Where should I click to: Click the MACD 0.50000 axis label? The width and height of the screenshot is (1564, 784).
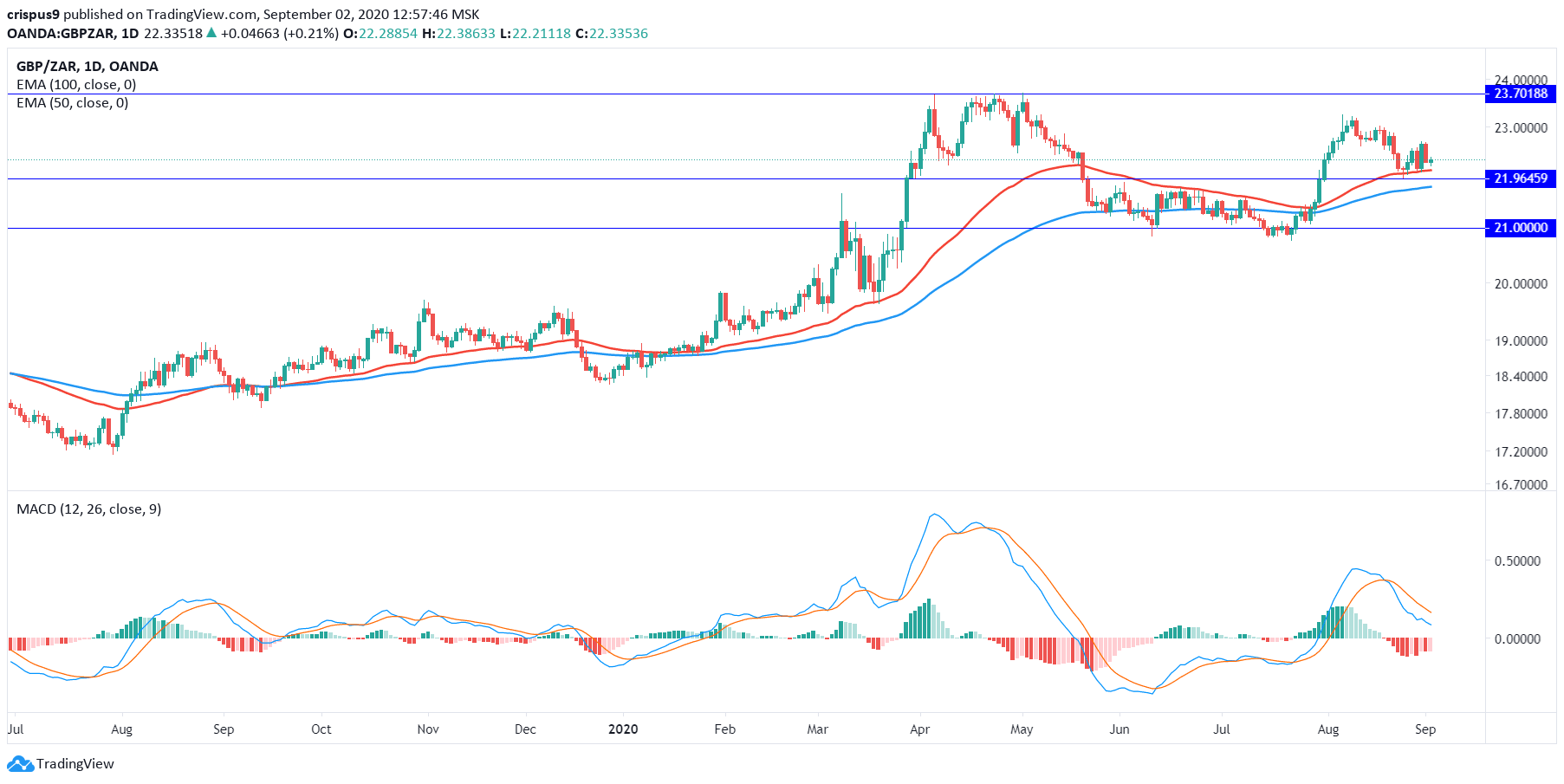tap(1517, 561)
